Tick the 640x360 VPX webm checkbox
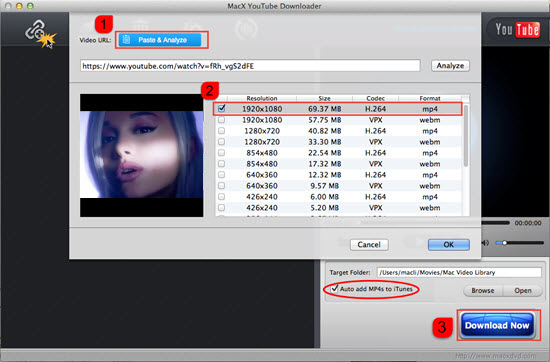The height and width of the screenshot is (362, 550). [221, 186]
